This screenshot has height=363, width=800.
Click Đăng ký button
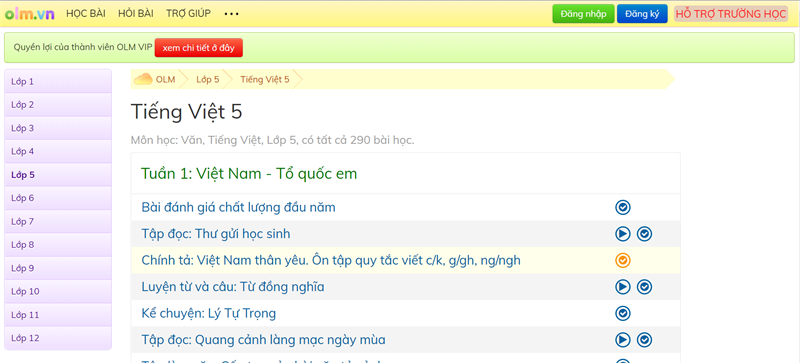pos(642,14)
